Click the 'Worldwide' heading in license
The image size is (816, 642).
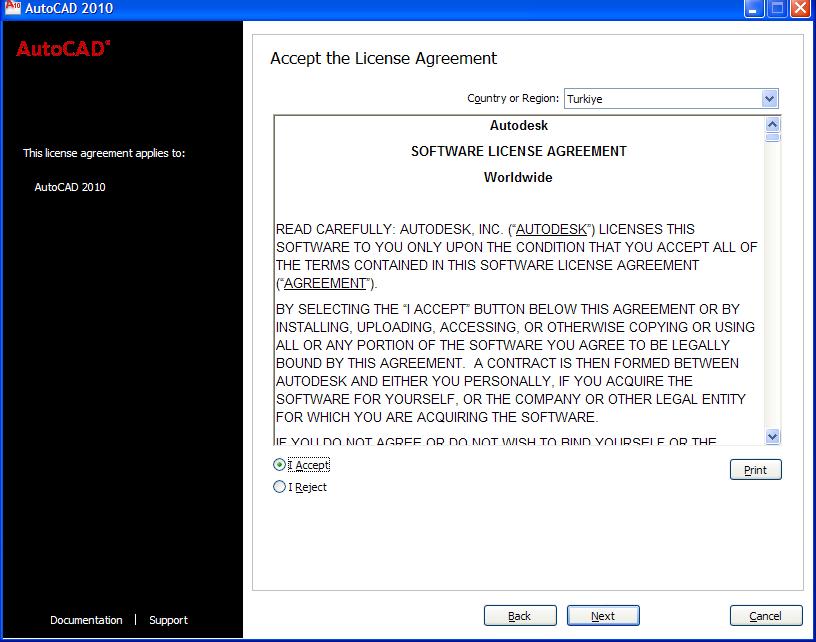[518, 177]
